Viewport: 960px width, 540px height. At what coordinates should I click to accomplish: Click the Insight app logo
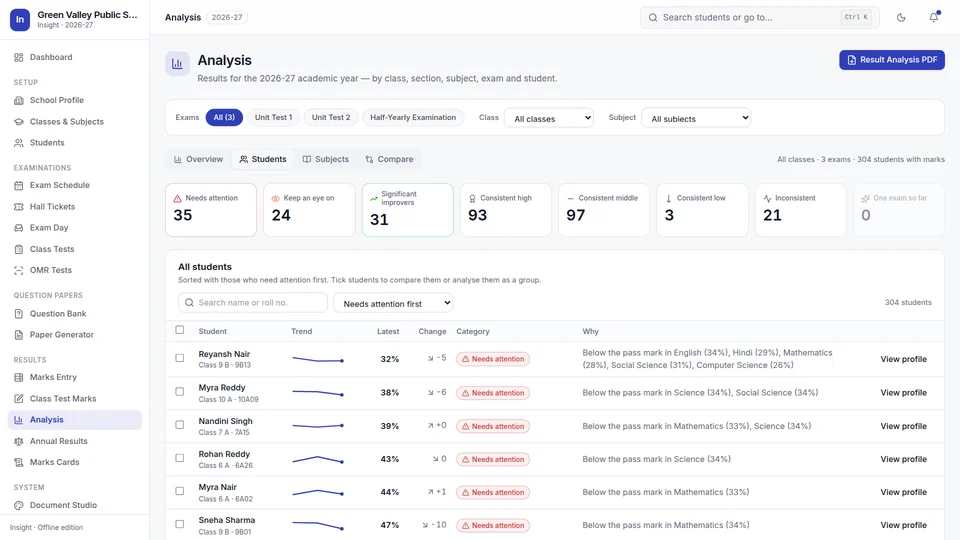[x=20, y=20]
